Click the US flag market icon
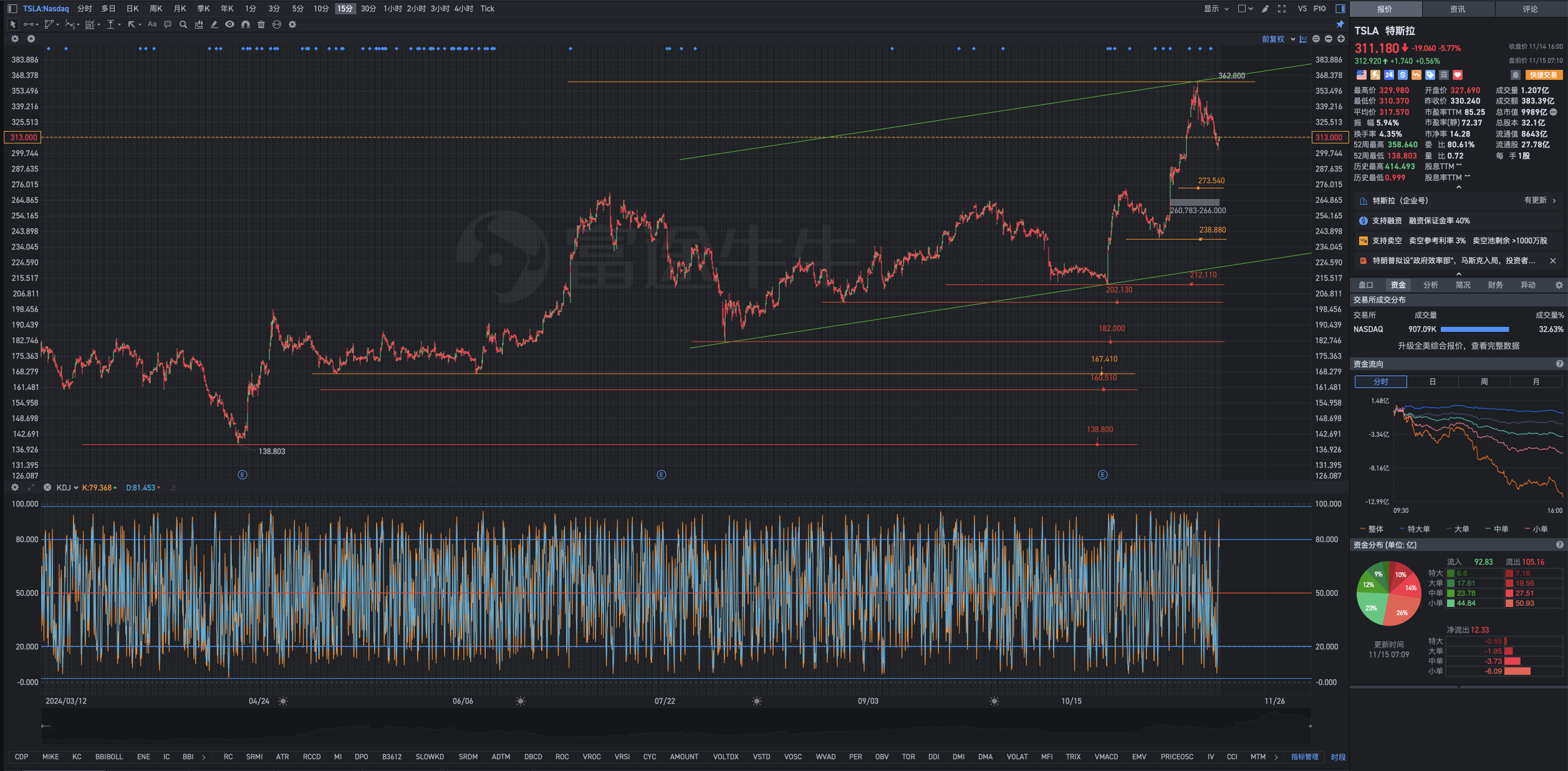 coord(1362,75)
